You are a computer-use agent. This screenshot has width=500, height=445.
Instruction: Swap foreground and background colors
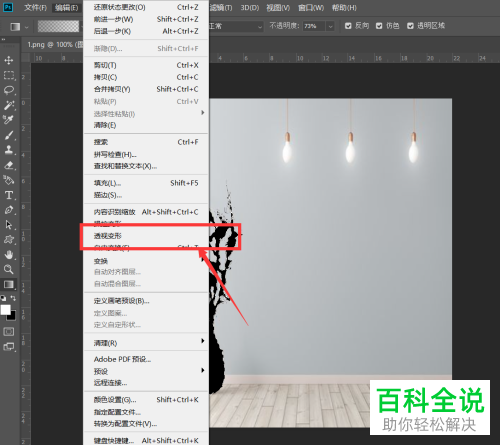pos(13,298)
